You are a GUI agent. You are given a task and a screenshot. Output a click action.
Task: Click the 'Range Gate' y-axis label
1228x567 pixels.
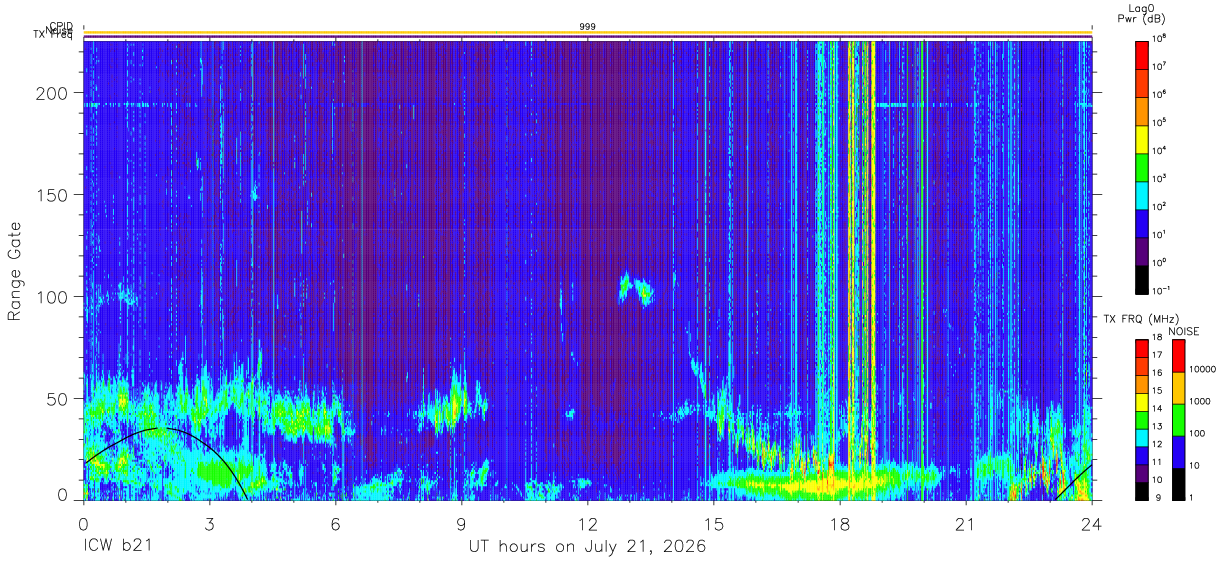[x=15, y=270]
